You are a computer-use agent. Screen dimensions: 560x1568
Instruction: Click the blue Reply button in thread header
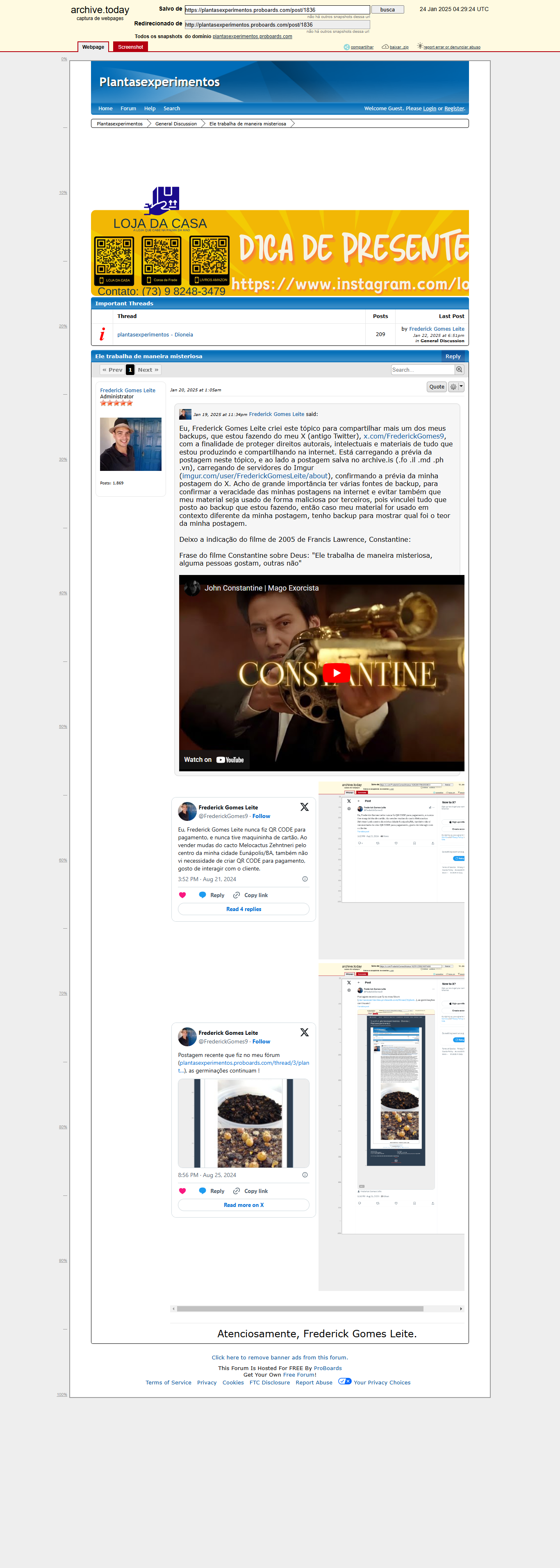pos(453,356)
